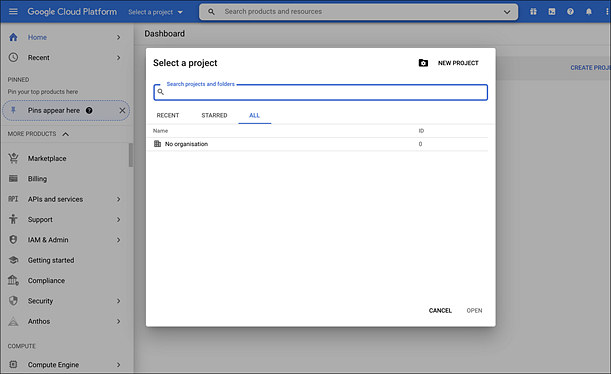
Task: Dismiss the Pins appear here hint
Action: coord(122,111)
